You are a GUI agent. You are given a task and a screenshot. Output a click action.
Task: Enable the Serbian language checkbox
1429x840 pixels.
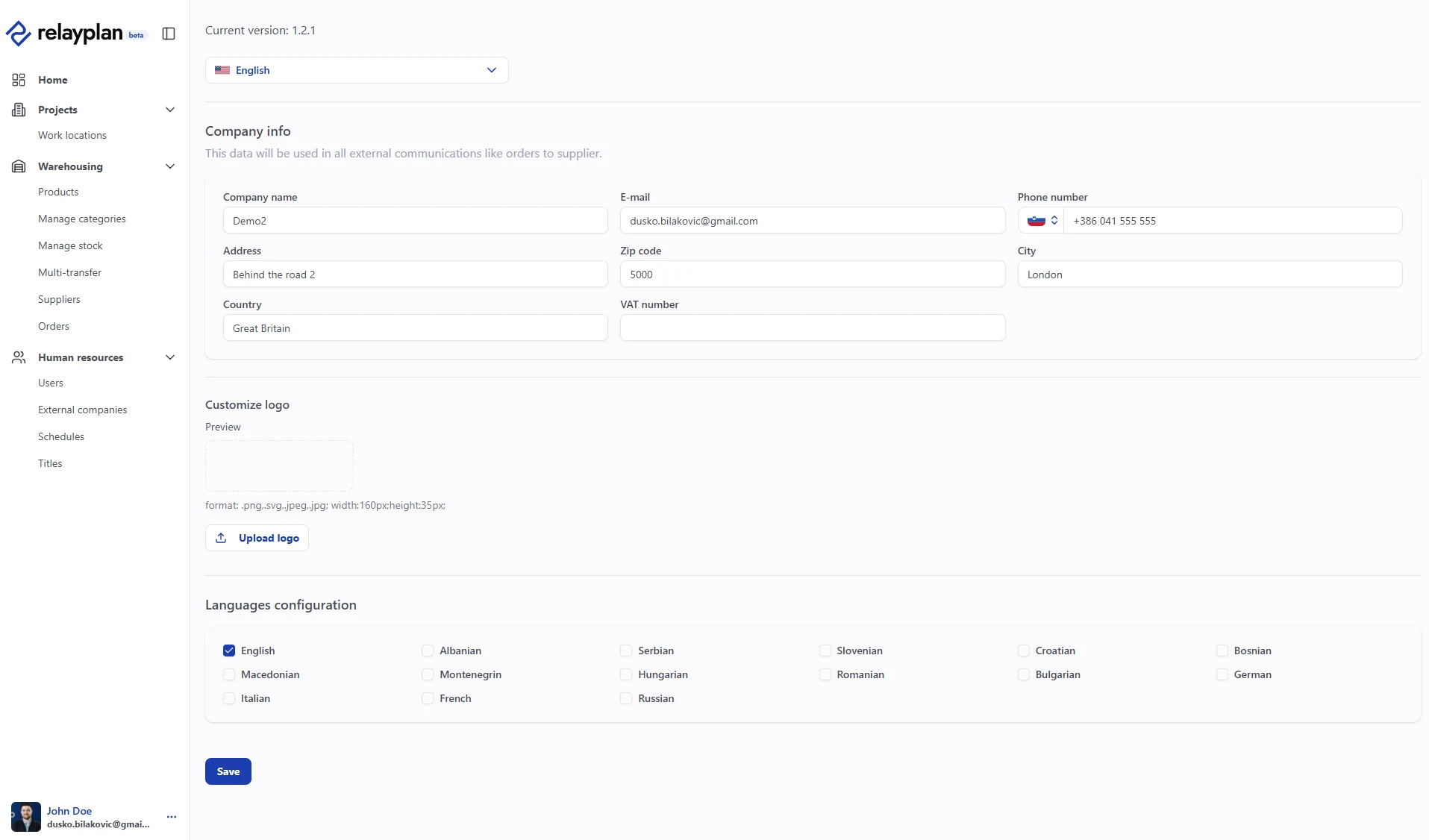click(626, 651)
